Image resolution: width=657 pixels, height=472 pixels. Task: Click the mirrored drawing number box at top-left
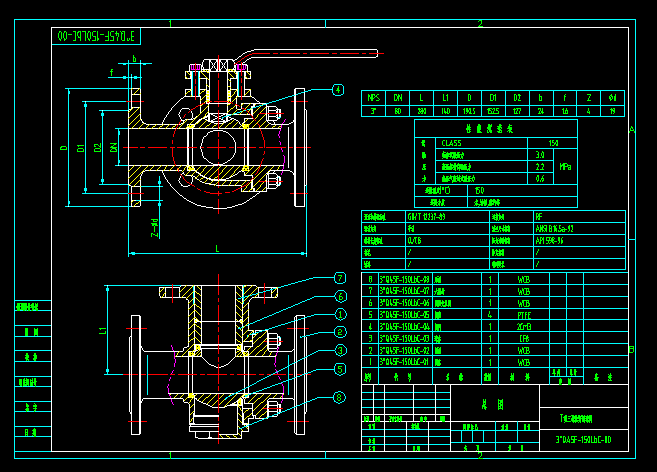pos(96,36)
